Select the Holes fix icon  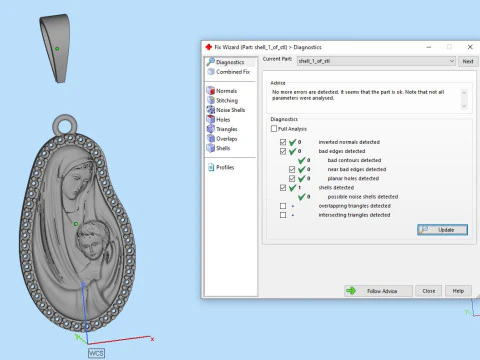210,119
